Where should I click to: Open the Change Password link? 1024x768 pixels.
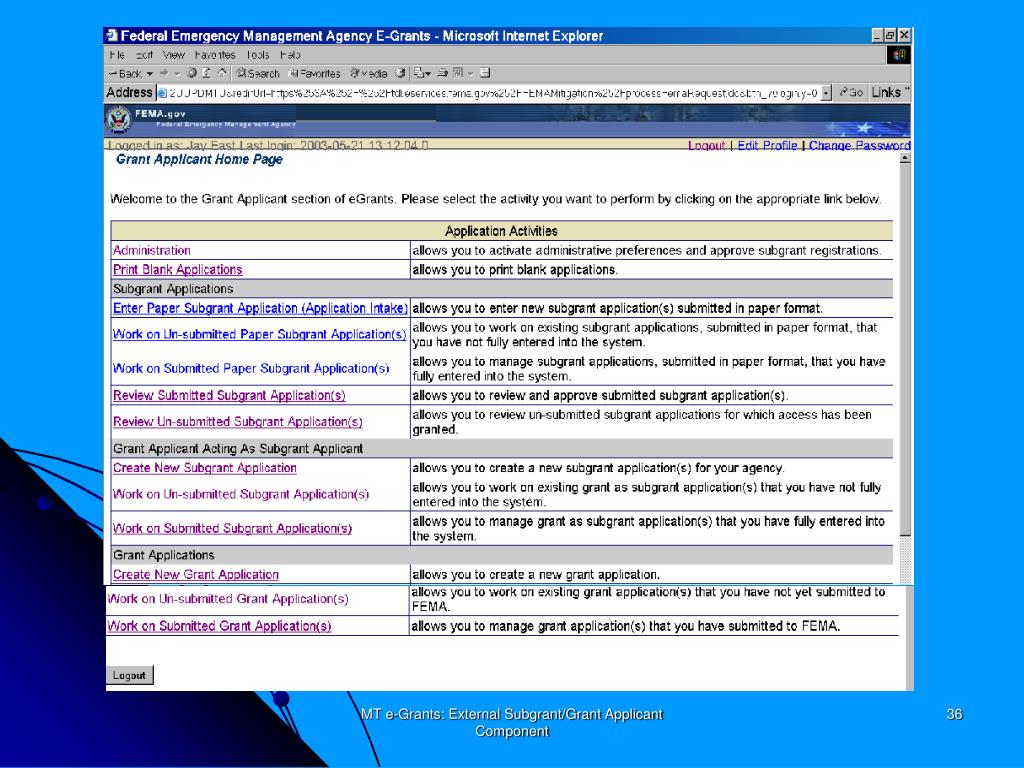(859, 146)
